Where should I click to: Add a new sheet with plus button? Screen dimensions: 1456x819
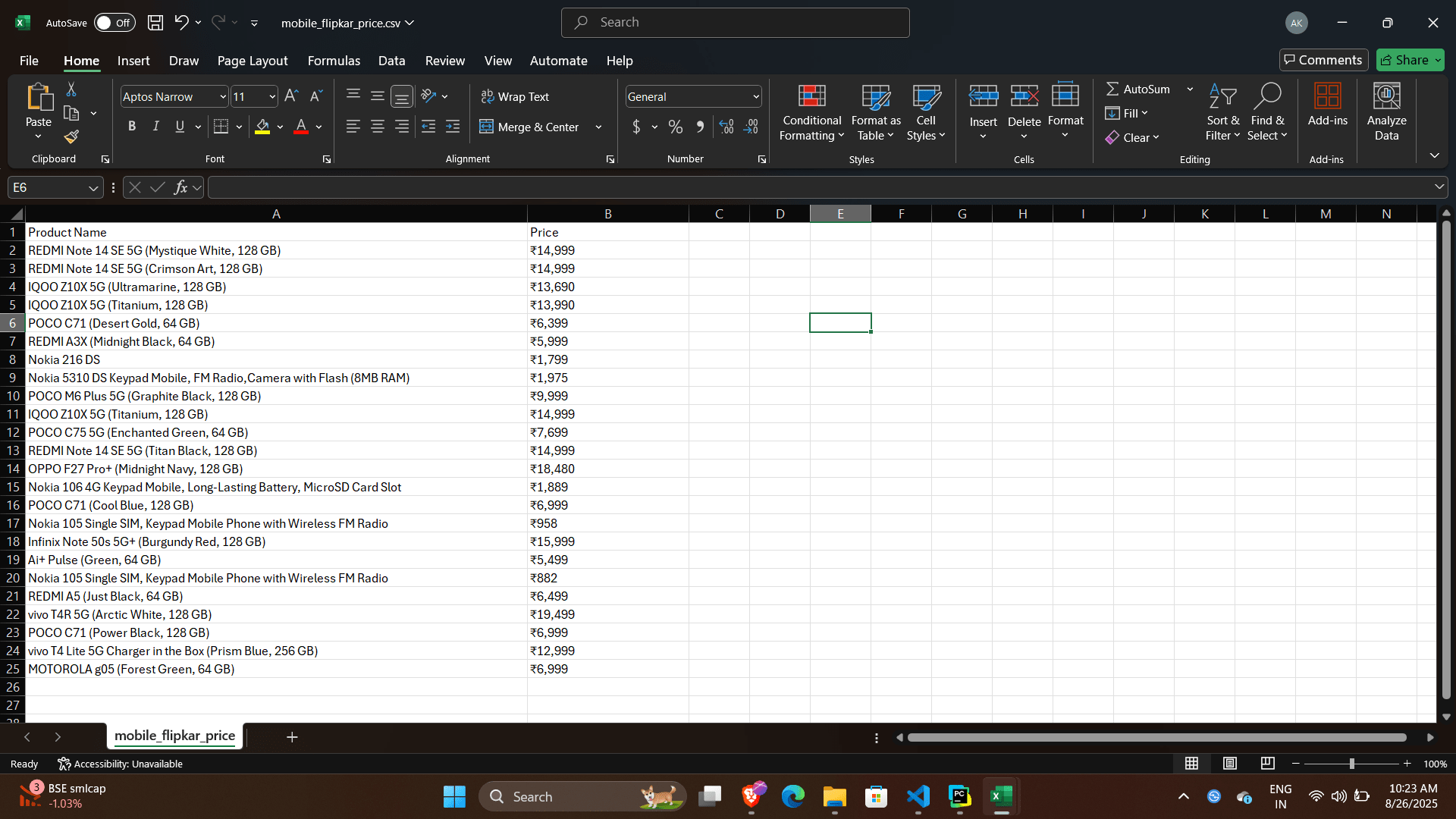tap(292, 736)
